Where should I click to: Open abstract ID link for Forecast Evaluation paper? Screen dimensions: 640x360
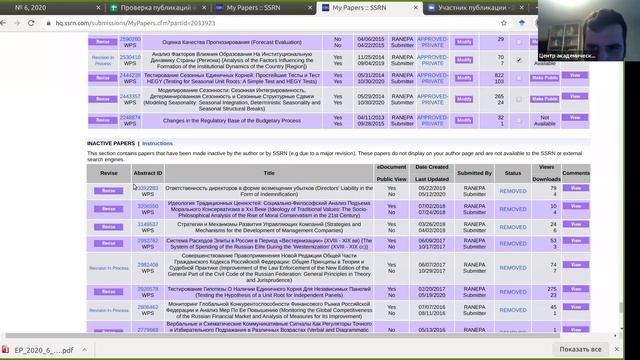click(x=130, y=39)
